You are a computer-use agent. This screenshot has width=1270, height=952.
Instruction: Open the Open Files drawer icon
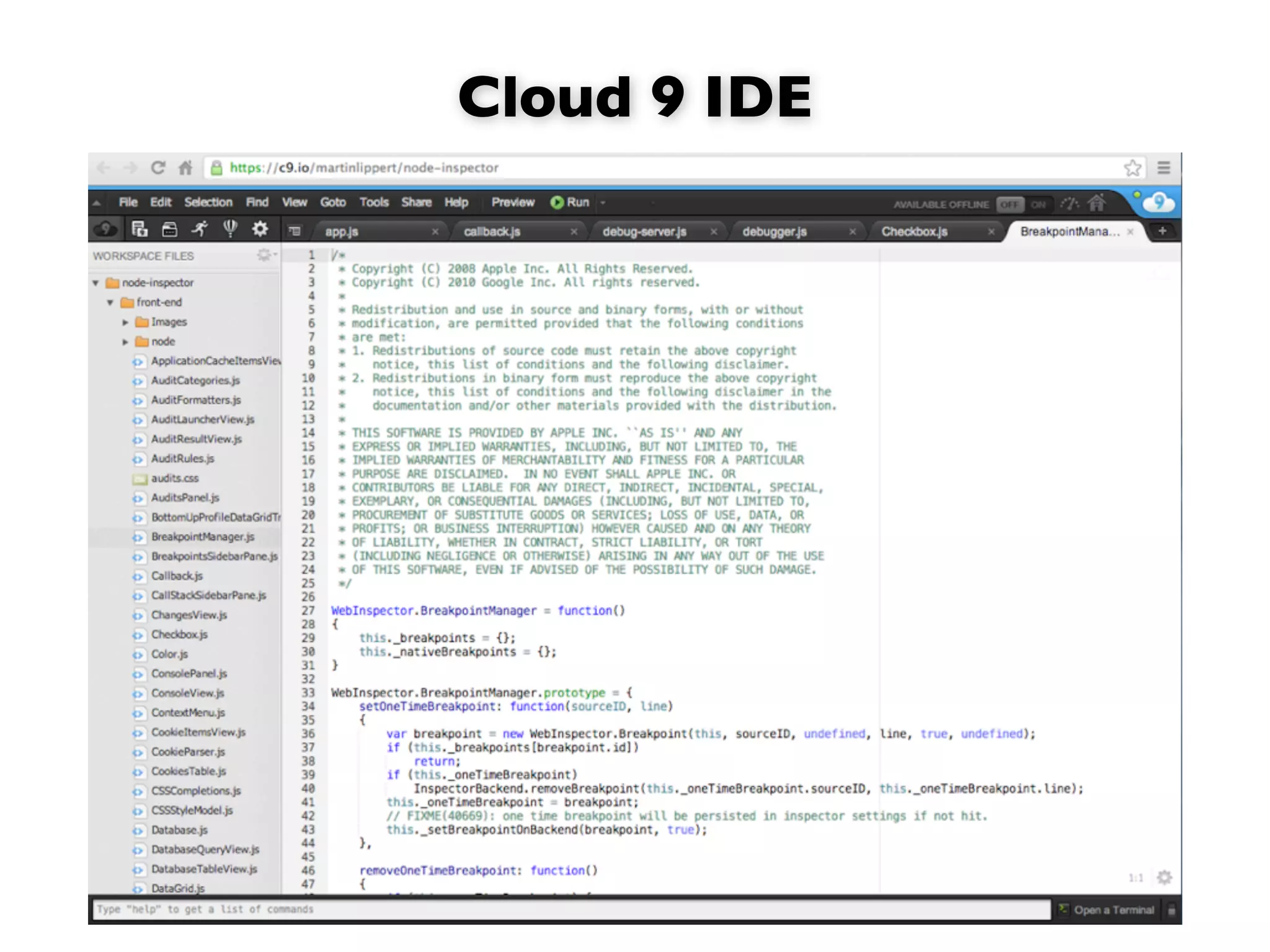click(169, 230)
